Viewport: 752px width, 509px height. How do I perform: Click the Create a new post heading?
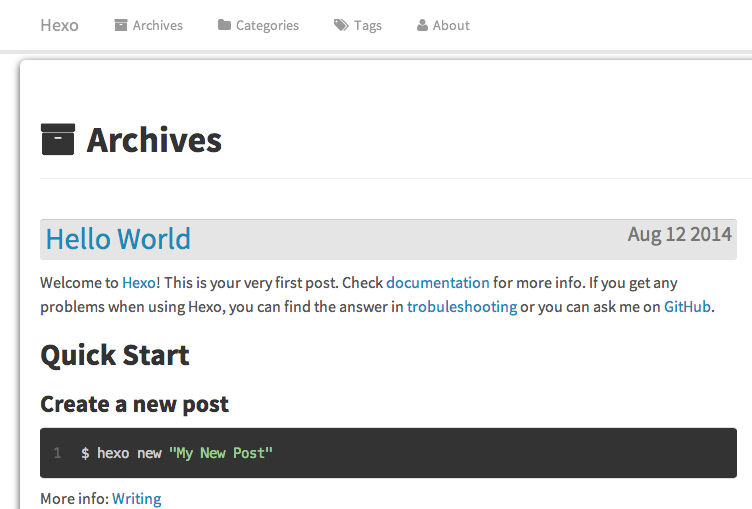(x=134, y=404)
